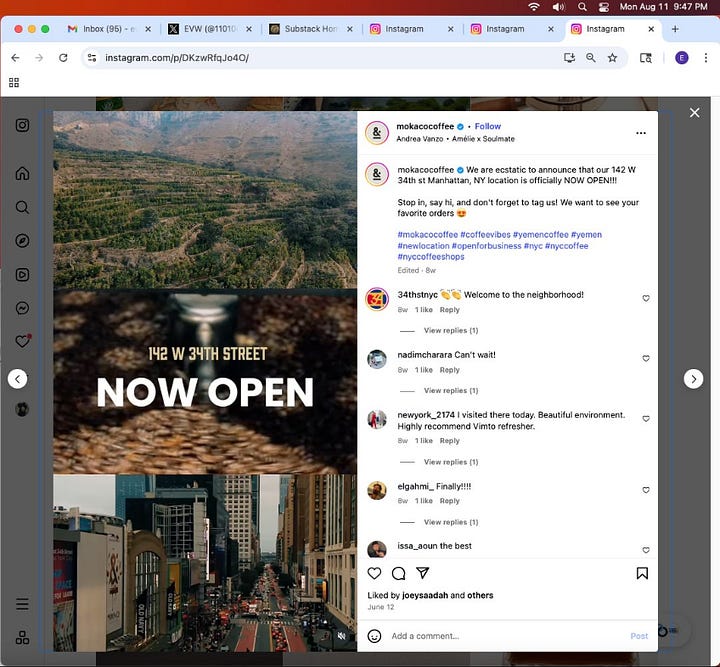This screenshot has height=667, width=720.
Task: Reply to the 34thstnyc comment
Action: (x=449, y=310)
